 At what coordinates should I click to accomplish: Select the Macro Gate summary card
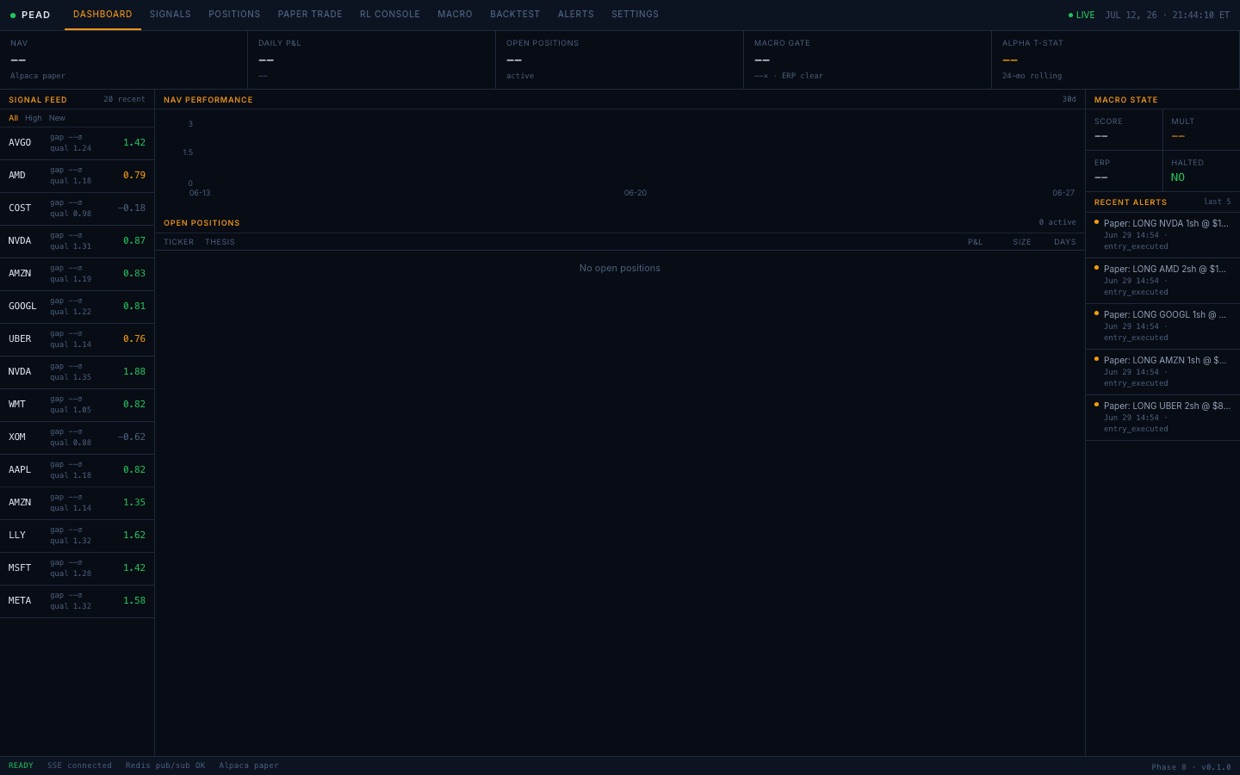[867, 60]
